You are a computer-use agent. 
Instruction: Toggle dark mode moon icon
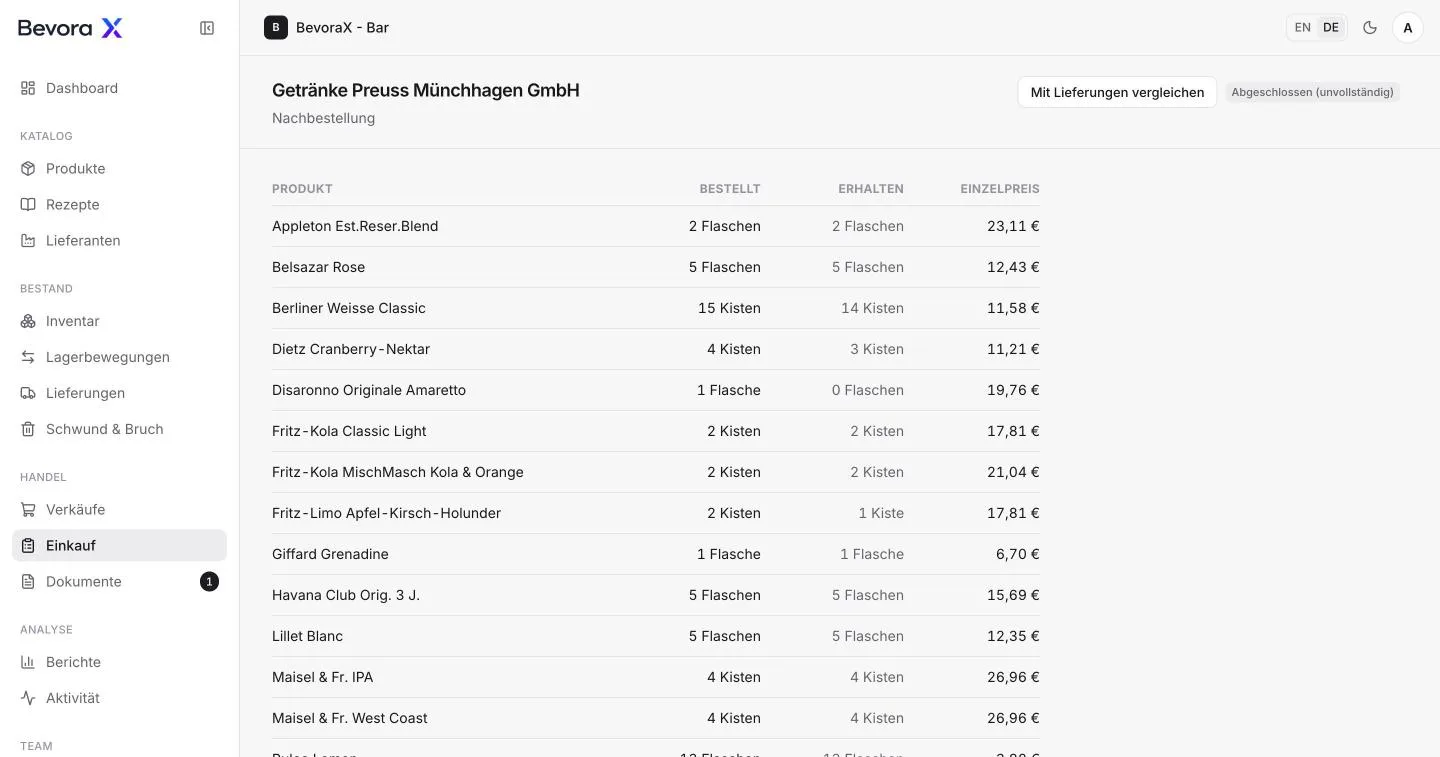coord(1370,28)
